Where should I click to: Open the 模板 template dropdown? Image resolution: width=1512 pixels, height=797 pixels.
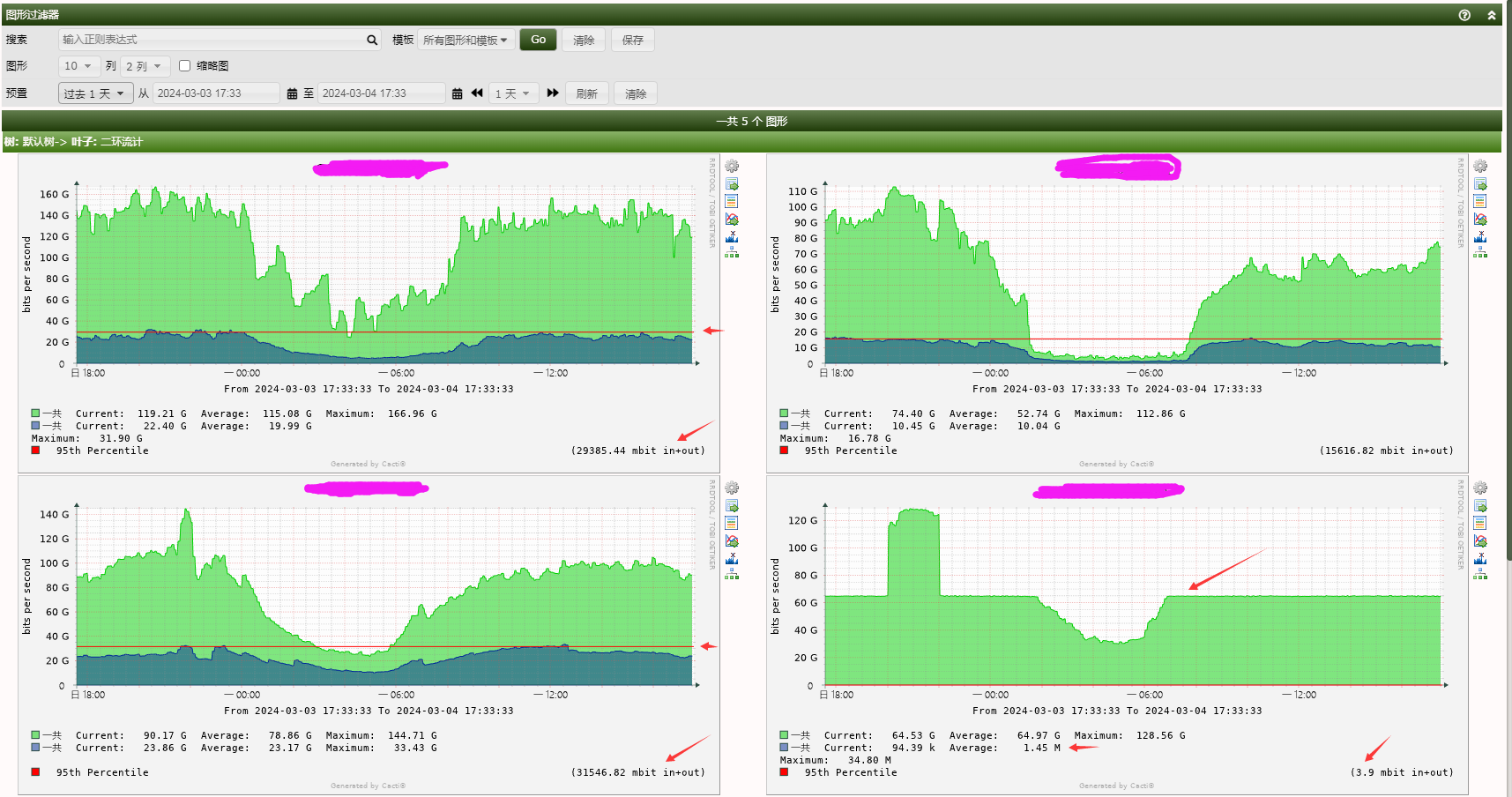click(466, 40)
